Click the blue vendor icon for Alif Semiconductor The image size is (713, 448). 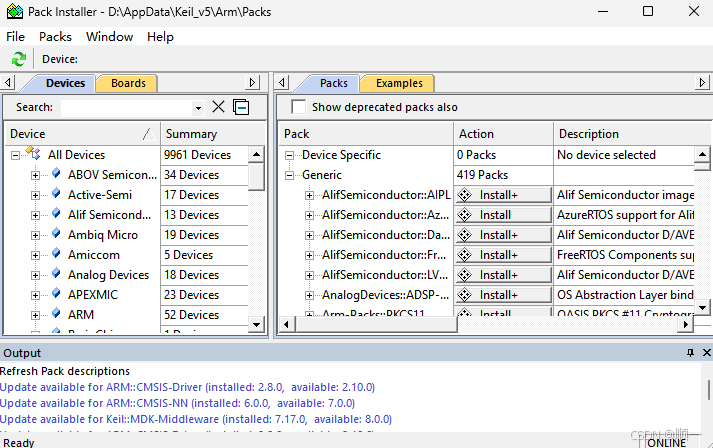[56, 213]
